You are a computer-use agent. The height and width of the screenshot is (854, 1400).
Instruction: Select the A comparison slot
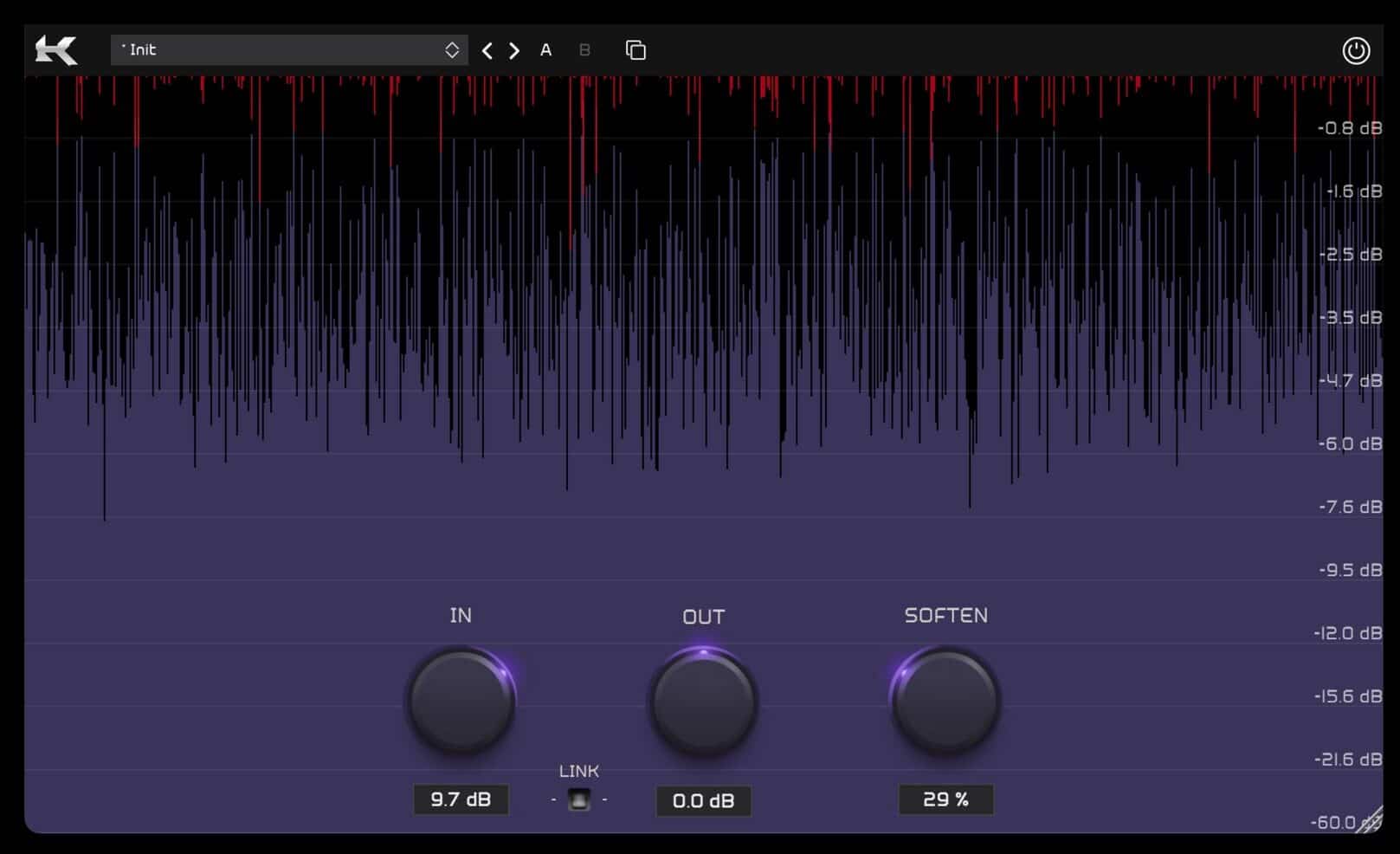point(545,50)
